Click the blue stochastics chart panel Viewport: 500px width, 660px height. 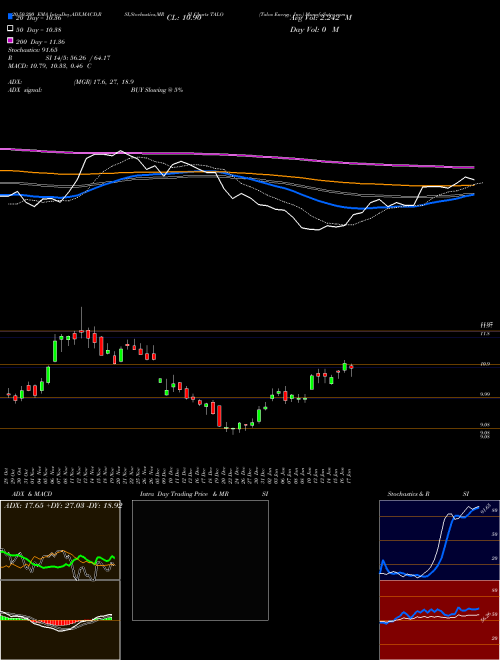click(x=439, y=540)
